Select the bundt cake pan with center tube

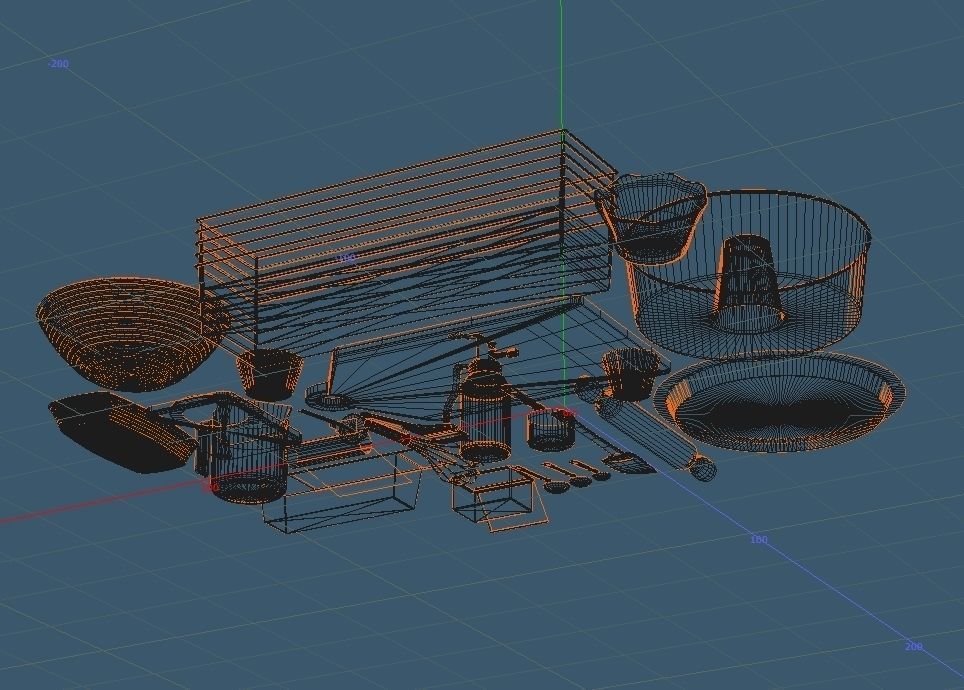coord(748,275)
